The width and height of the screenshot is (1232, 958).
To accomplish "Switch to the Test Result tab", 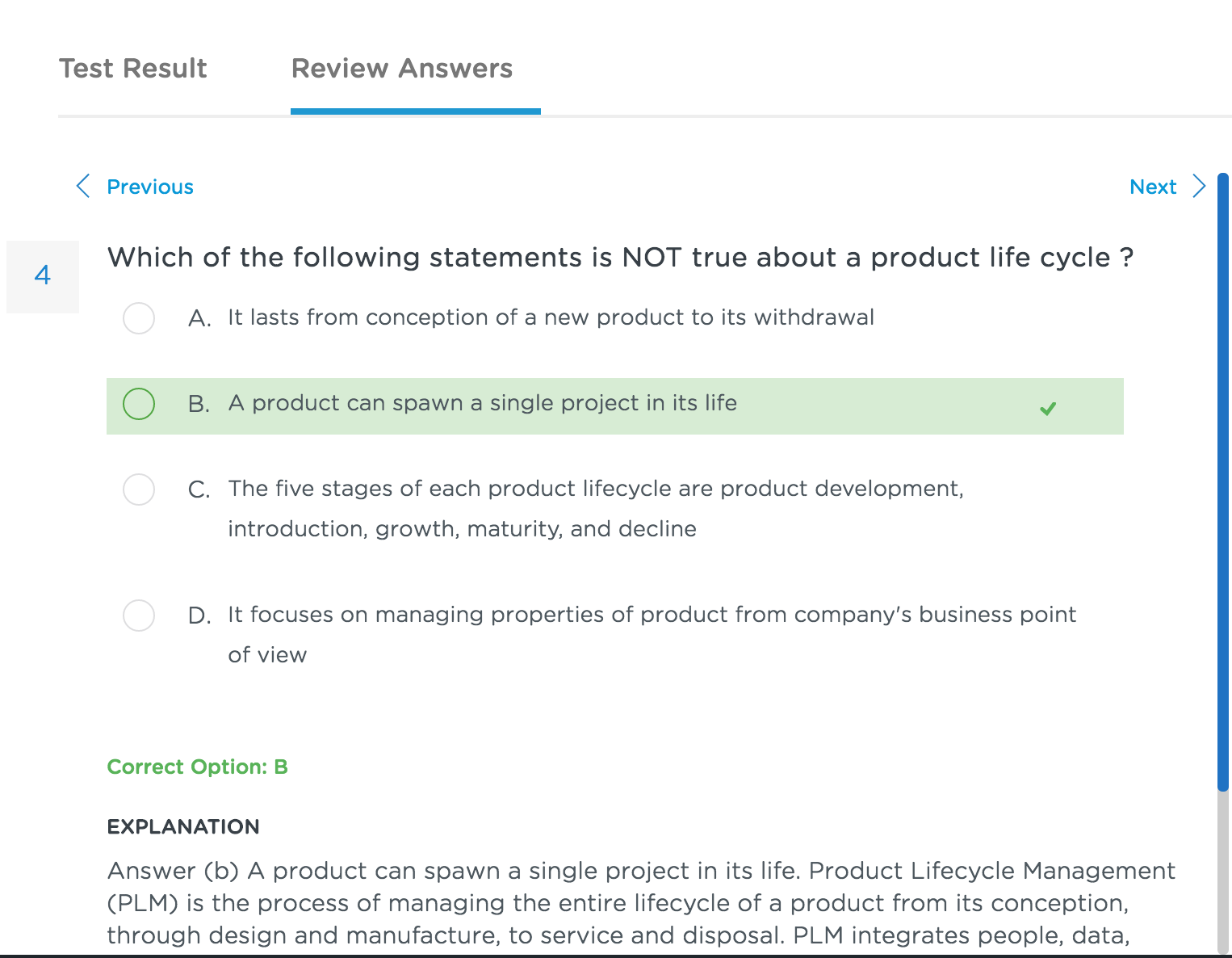I will point(133,69).
